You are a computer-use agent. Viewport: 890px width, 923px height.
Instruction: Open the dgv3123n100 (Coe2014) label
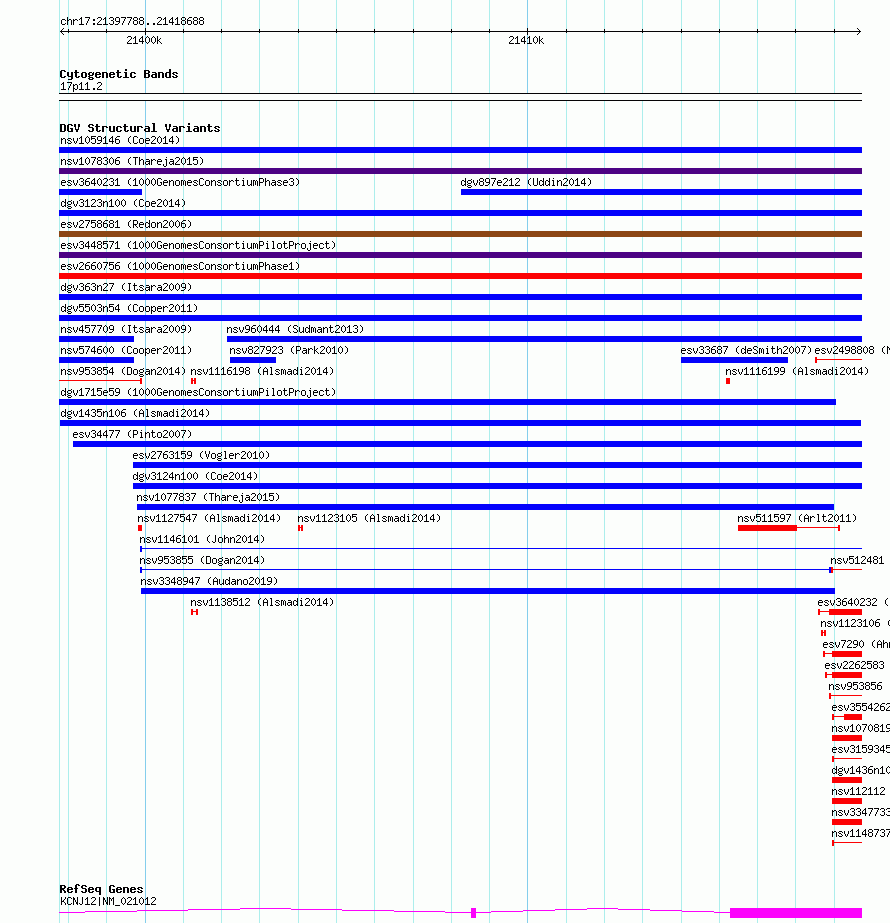pos(123,203)
